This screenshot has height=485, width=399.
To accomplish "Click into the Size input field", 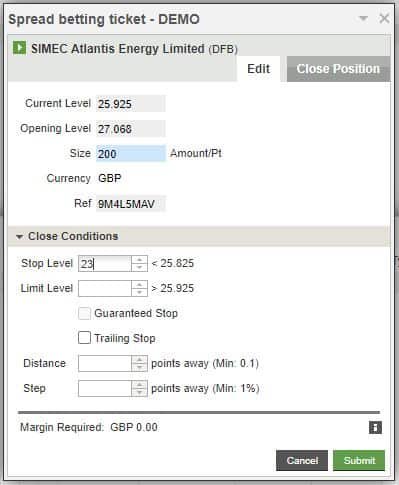I will tap(131, 153).
